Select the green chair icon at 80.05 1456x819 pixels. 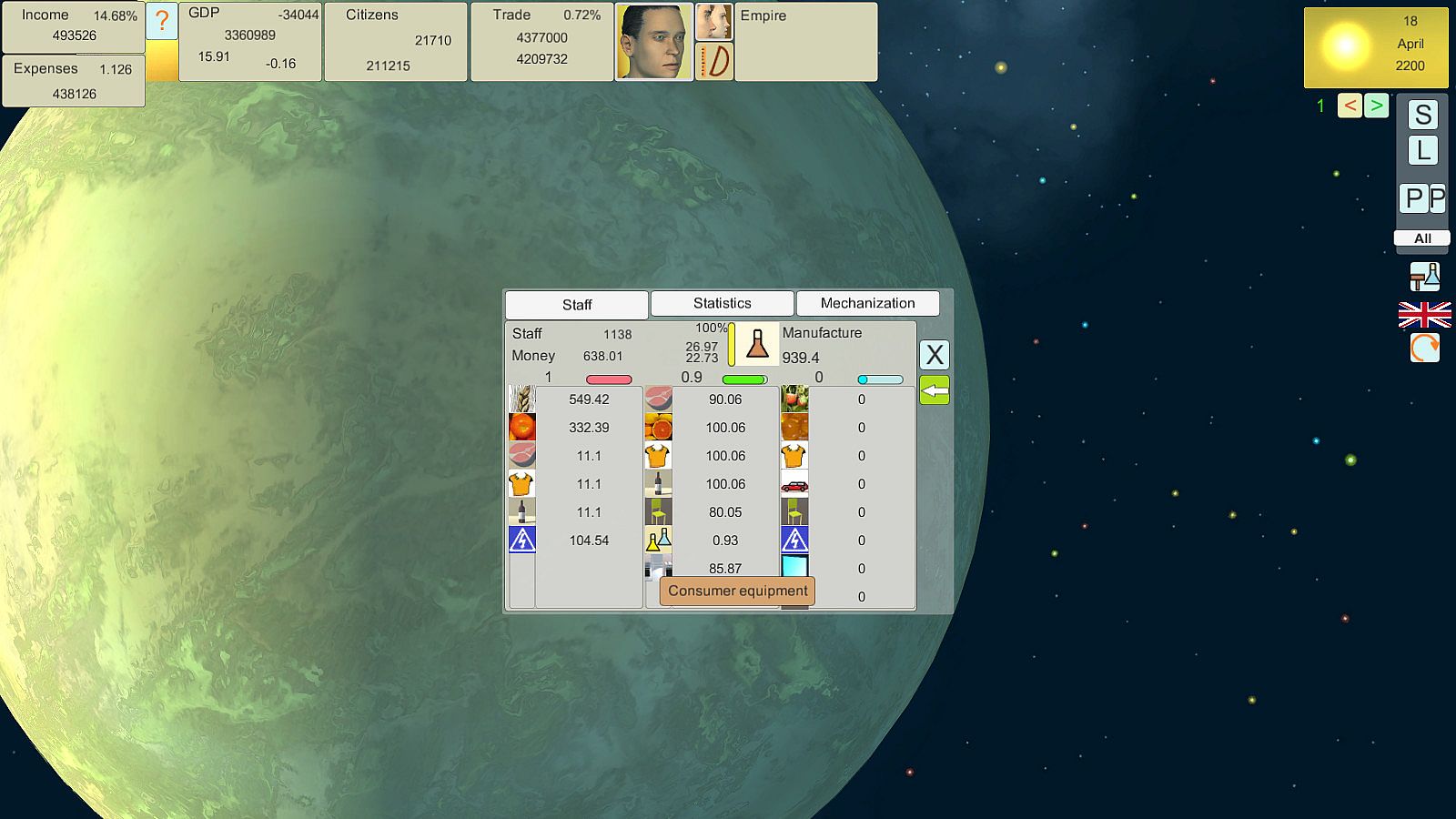coord(659,512)
